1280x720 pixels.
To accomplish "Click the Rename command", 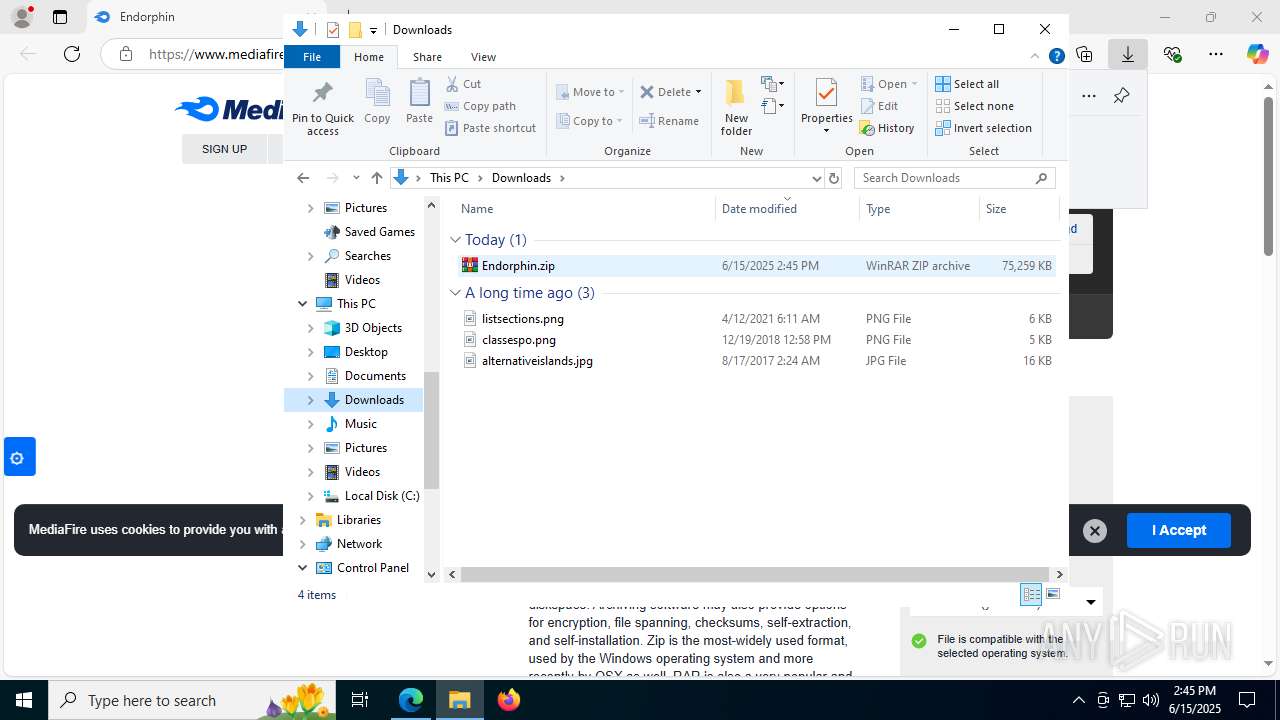I will coord(669,121).
